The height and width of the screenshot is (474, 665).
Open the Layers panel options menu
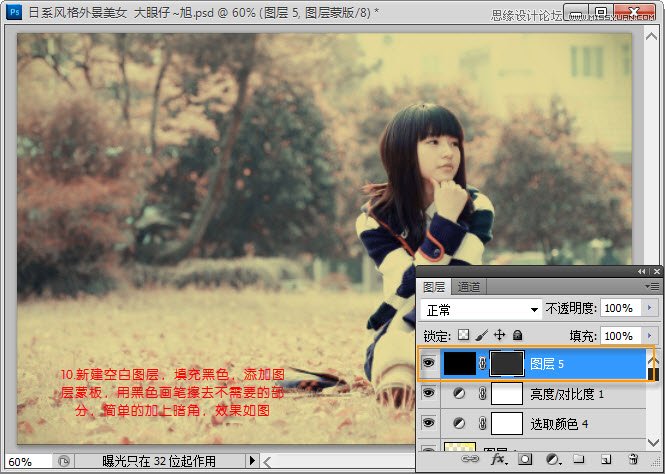click(653, 287)
